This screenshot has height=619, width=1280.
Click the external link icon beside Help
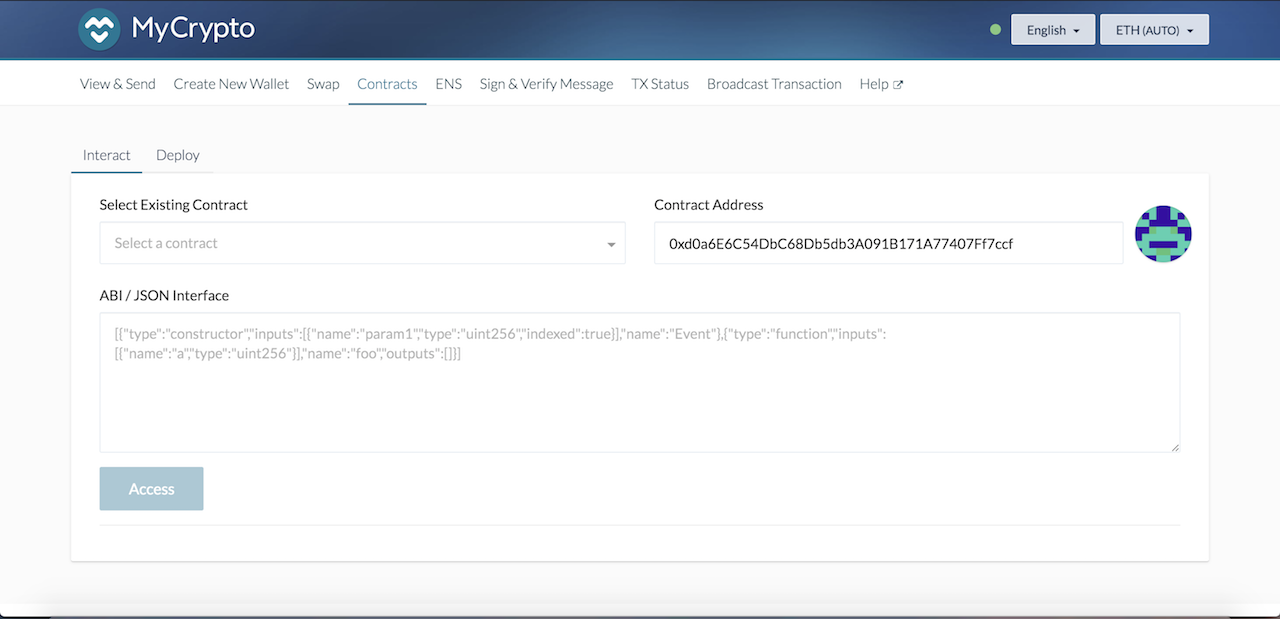coord(898,85)
